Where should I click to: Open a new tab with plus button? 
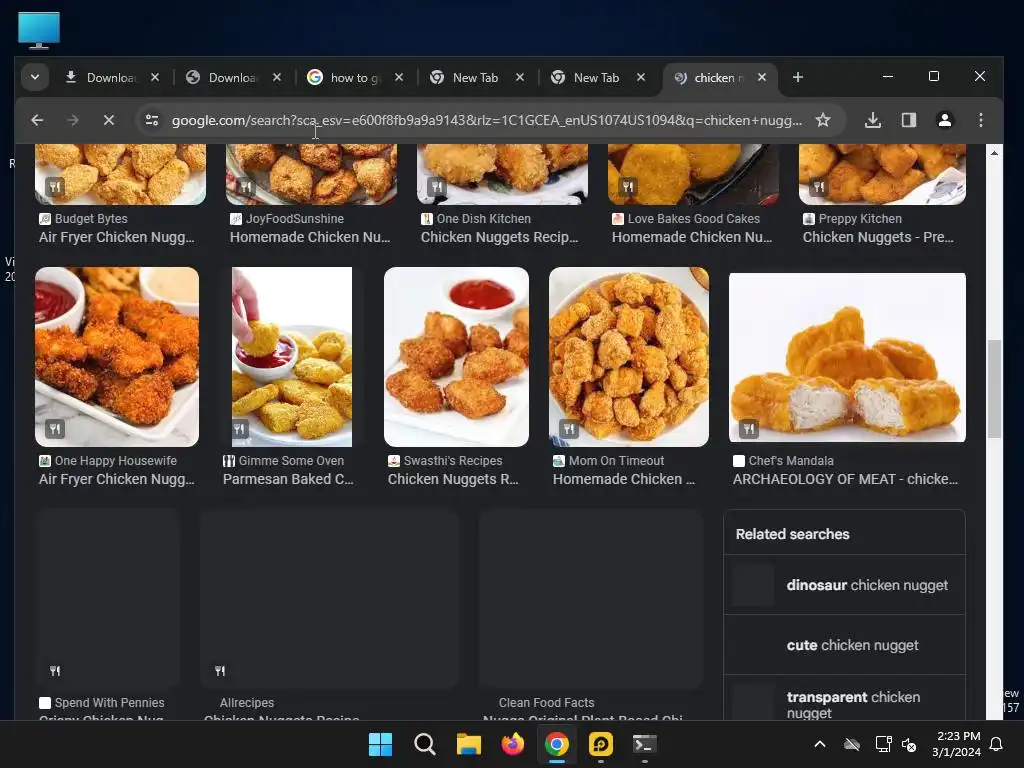coord(797,77)
